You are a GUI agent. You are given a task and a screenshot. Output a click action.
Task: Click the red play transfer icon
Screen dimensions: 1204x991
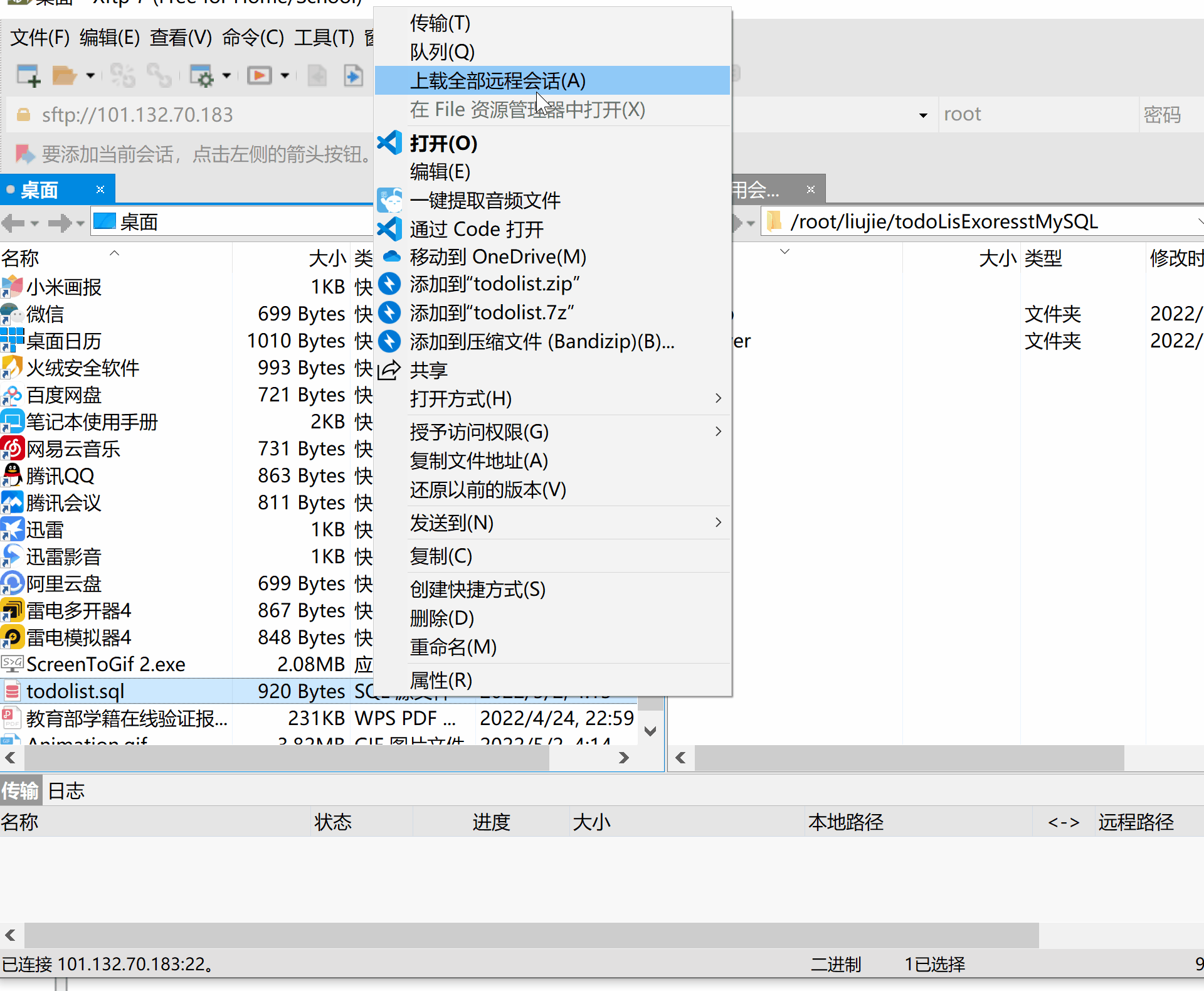[x=259, y=76]
